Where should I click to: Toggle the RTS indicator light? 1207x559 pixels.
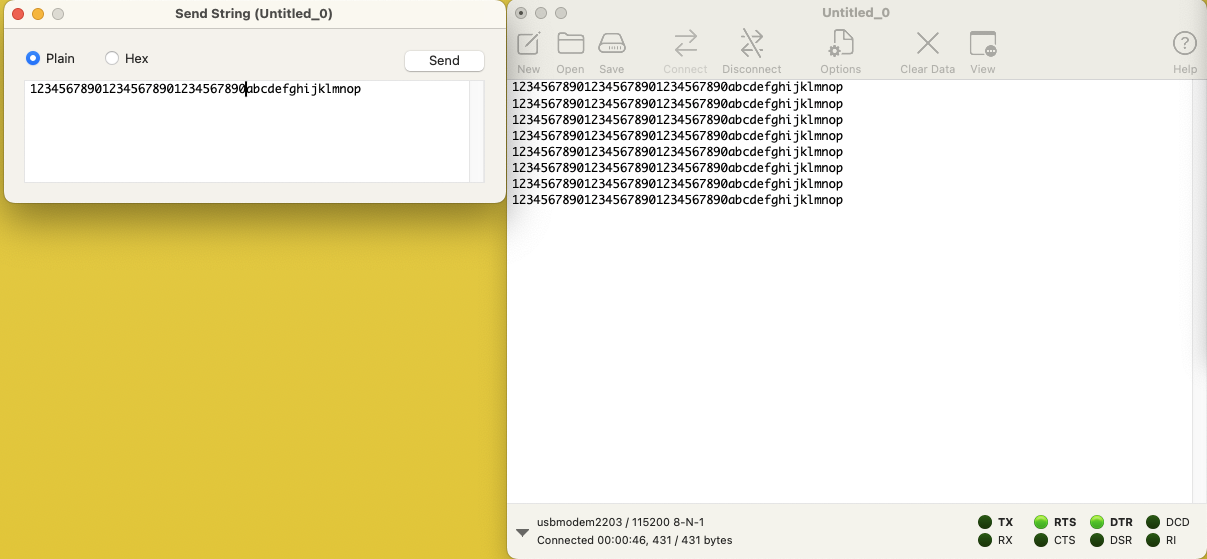[x=1041, y=522]
